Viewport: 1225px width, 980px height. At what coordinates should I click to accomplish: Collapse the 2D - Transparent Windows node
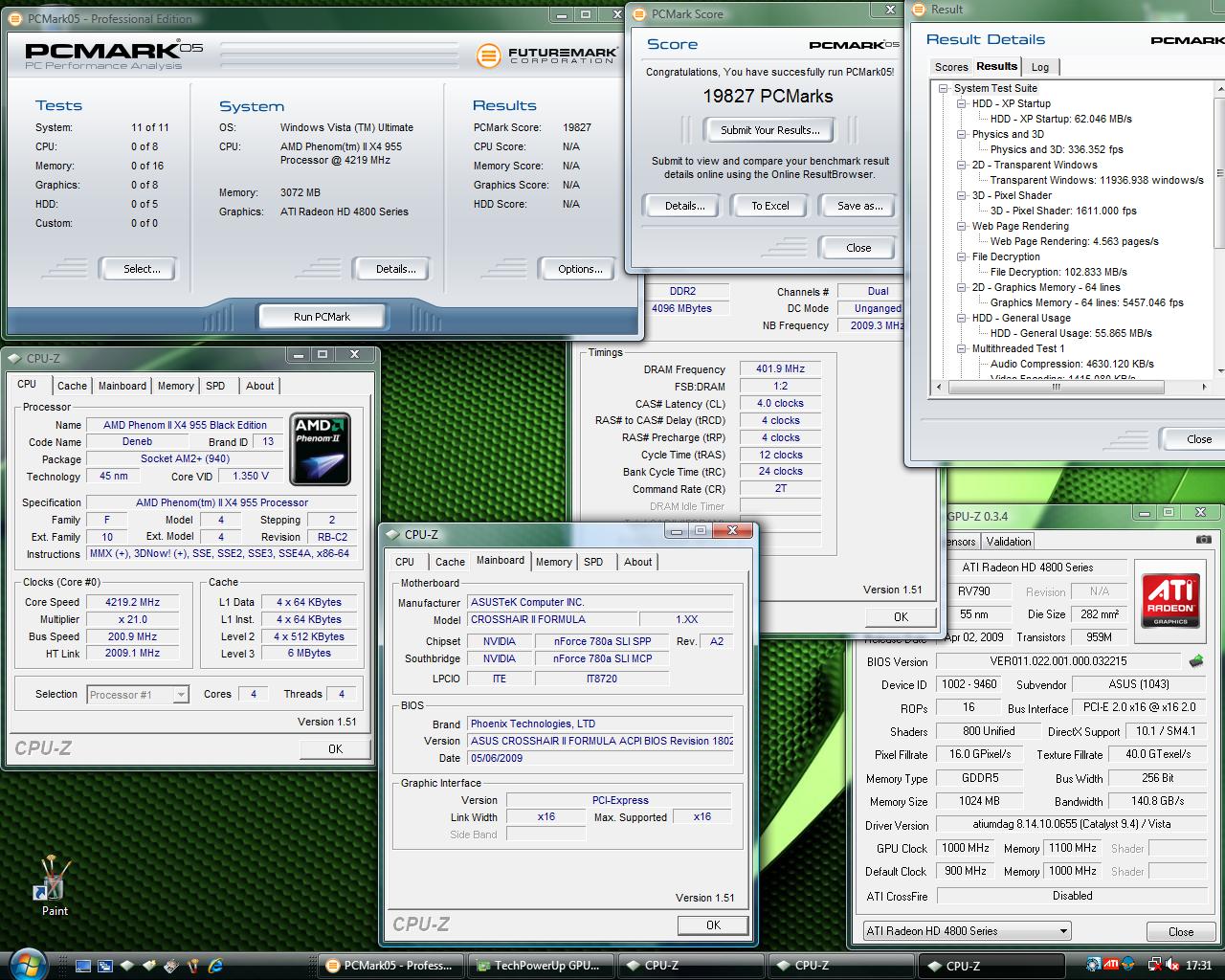click(961, 165)
